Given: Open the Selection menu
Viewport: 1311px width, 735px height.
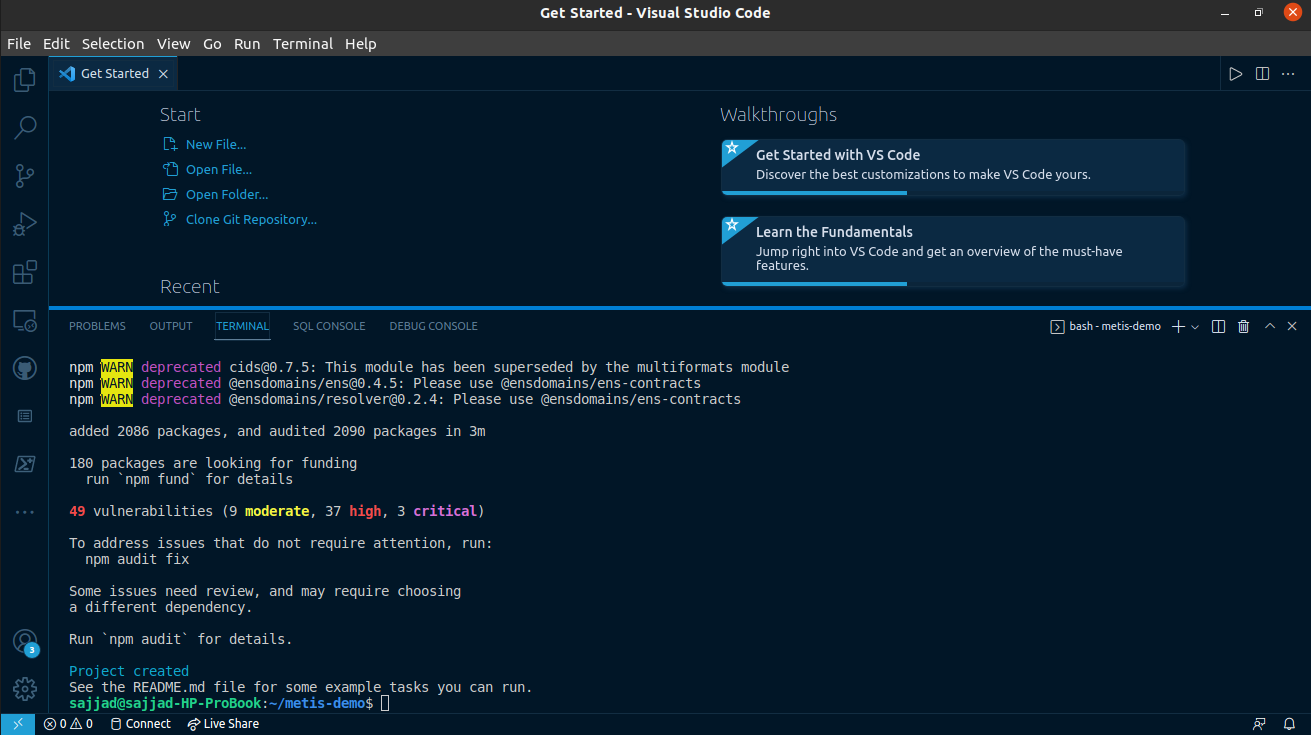Looking at the screenshot, I should tap(113, 44).
